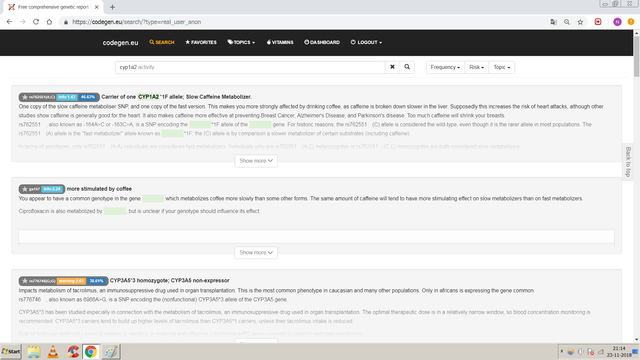The height and width of the screenshot is (360, 640).
Task: Open the Frequency filter dropdown
Action: [x=445, y=67]
